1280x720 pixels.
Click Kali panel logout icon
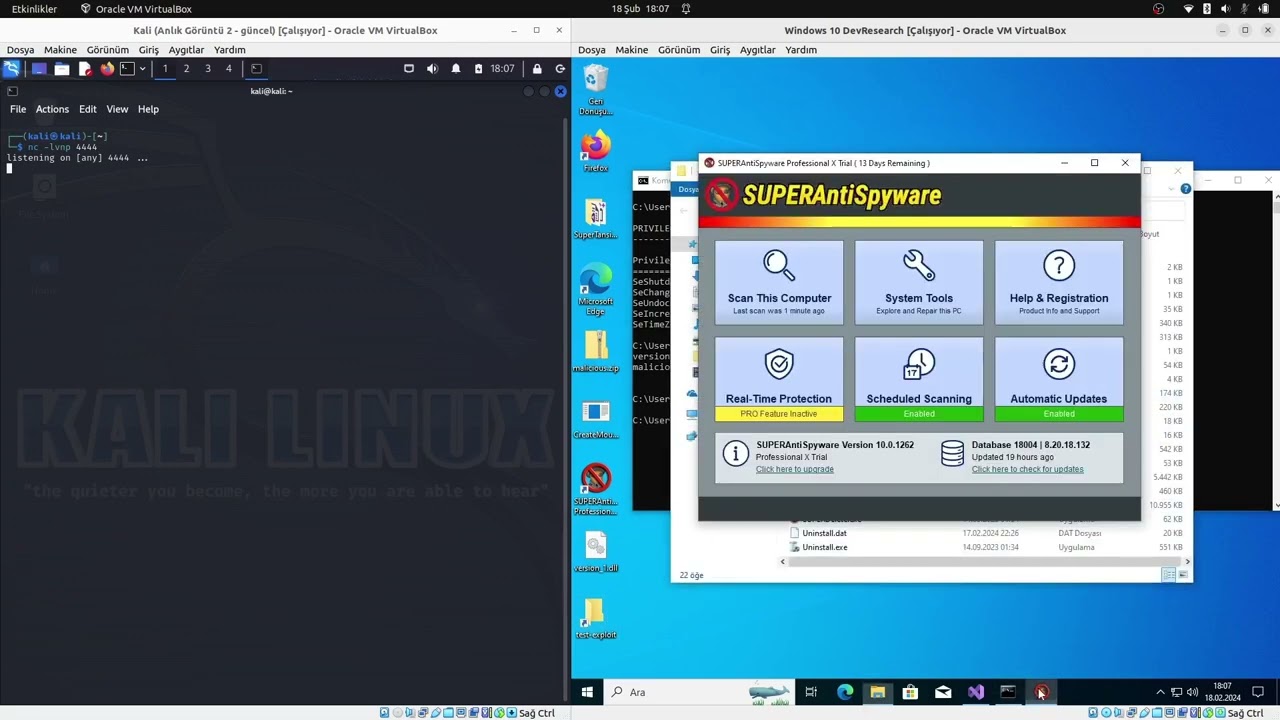560,69
